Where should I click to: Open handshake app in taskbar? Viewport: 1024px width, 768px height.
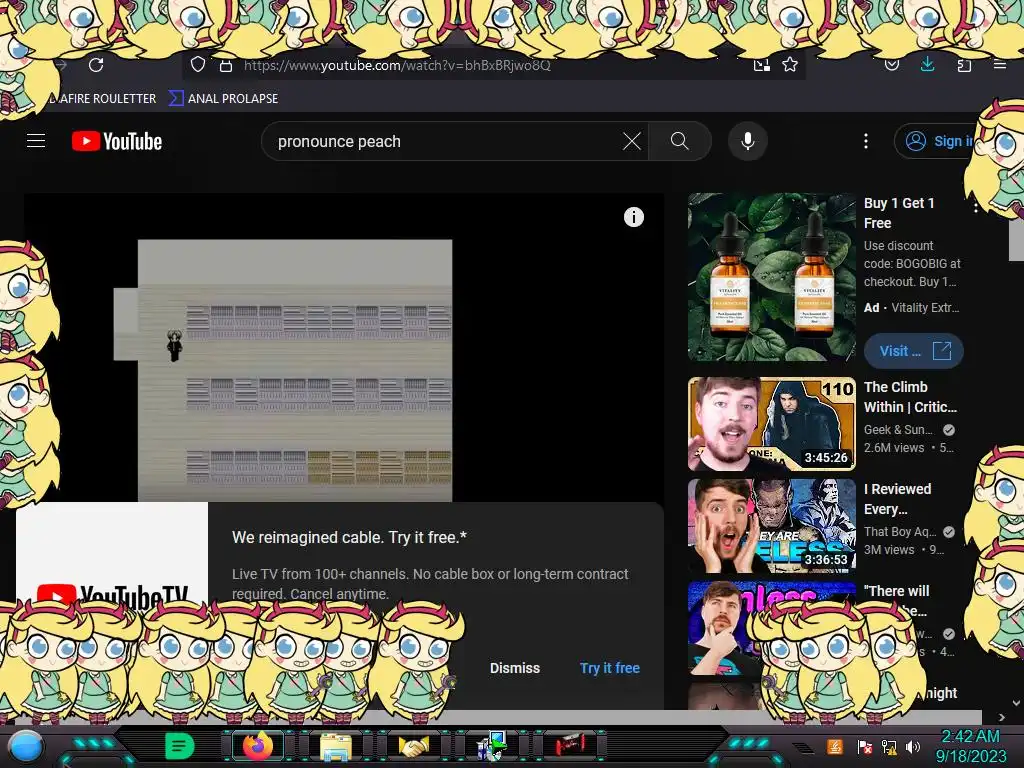point(413,746)
